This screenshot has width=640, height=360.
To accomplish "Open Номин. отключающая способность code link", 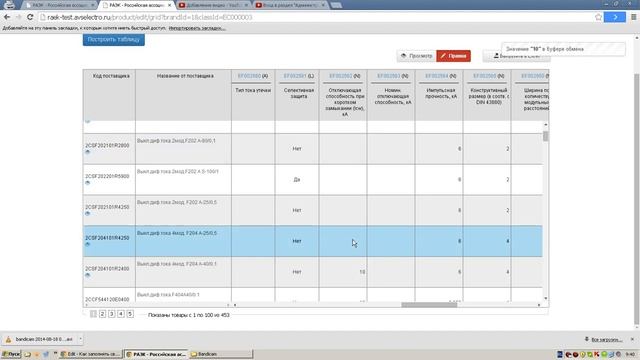I will coord(389,76).
